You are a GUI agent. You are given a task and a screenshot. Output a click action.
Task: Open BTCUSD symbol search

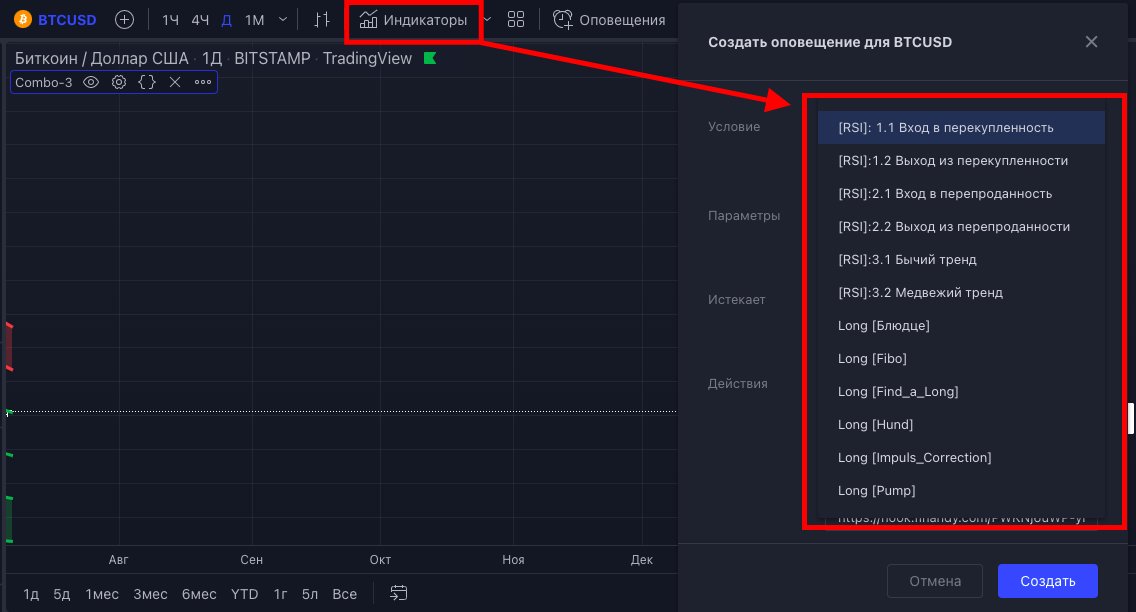point(67,20)
